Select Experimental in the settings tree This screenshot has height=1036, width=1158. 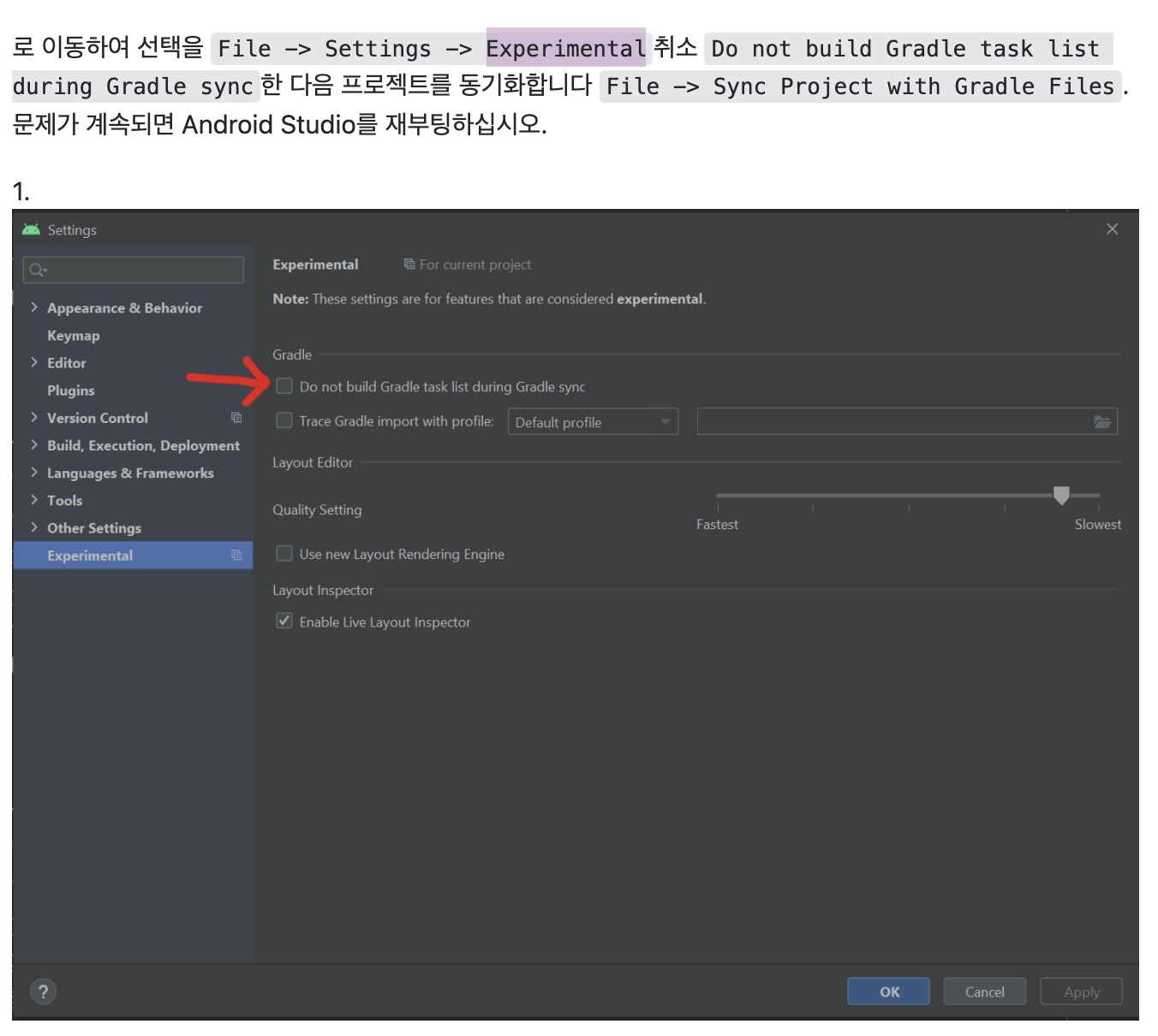click(x=133, y=556)
